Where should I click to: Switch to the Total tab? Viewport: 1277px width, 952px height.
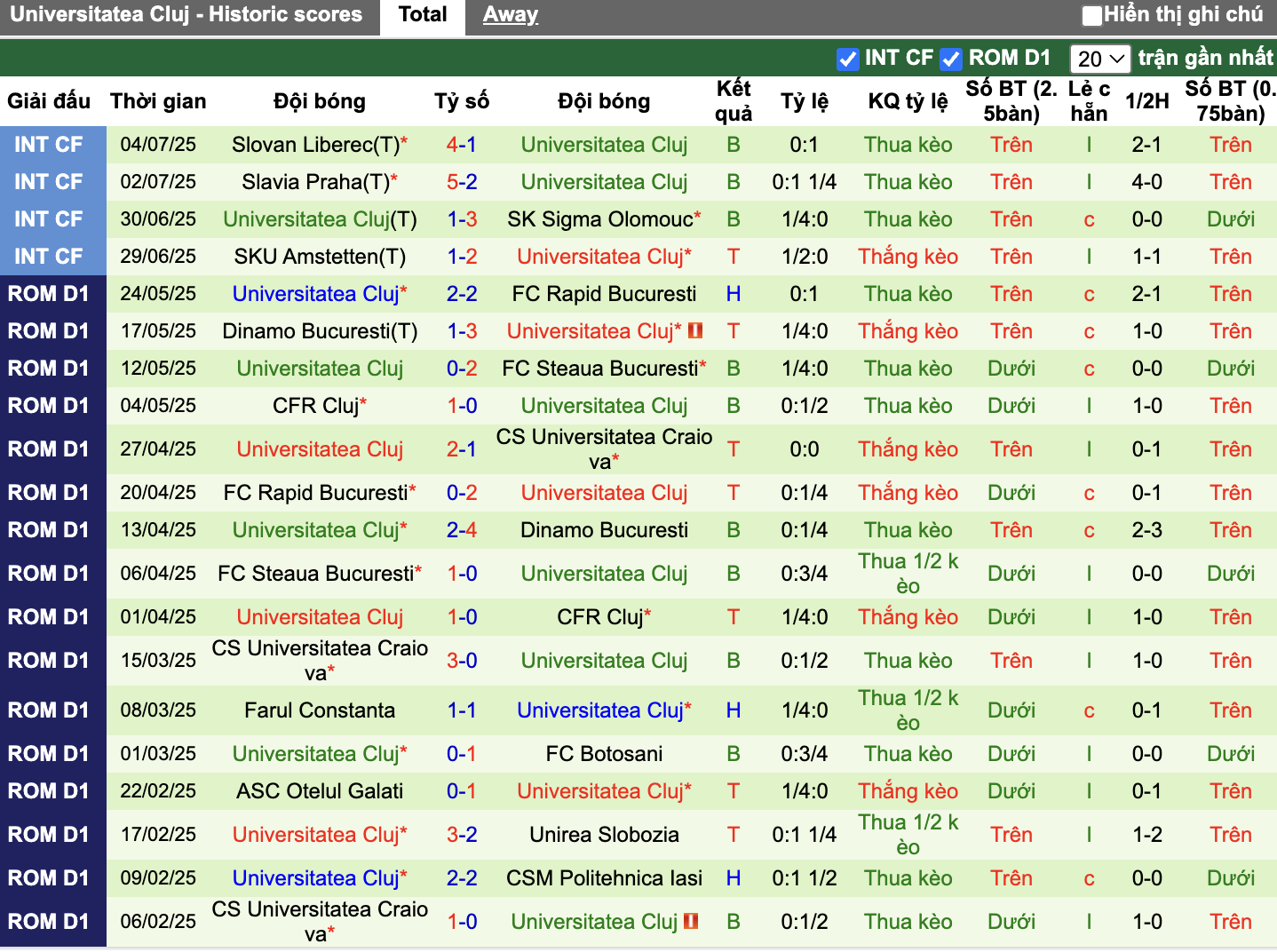[x=423, y=15]
